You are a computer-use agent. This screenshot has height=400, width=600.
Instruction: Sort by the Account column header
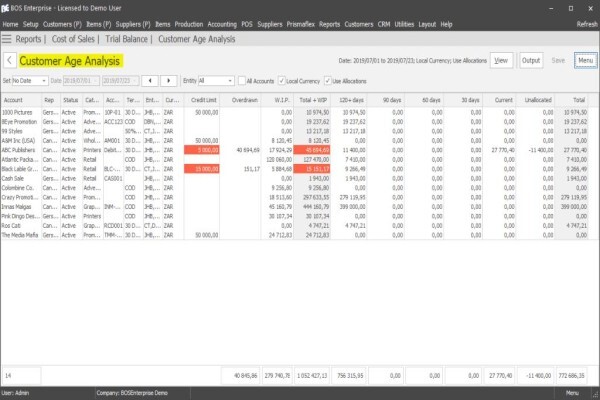[x=21, y=100]
